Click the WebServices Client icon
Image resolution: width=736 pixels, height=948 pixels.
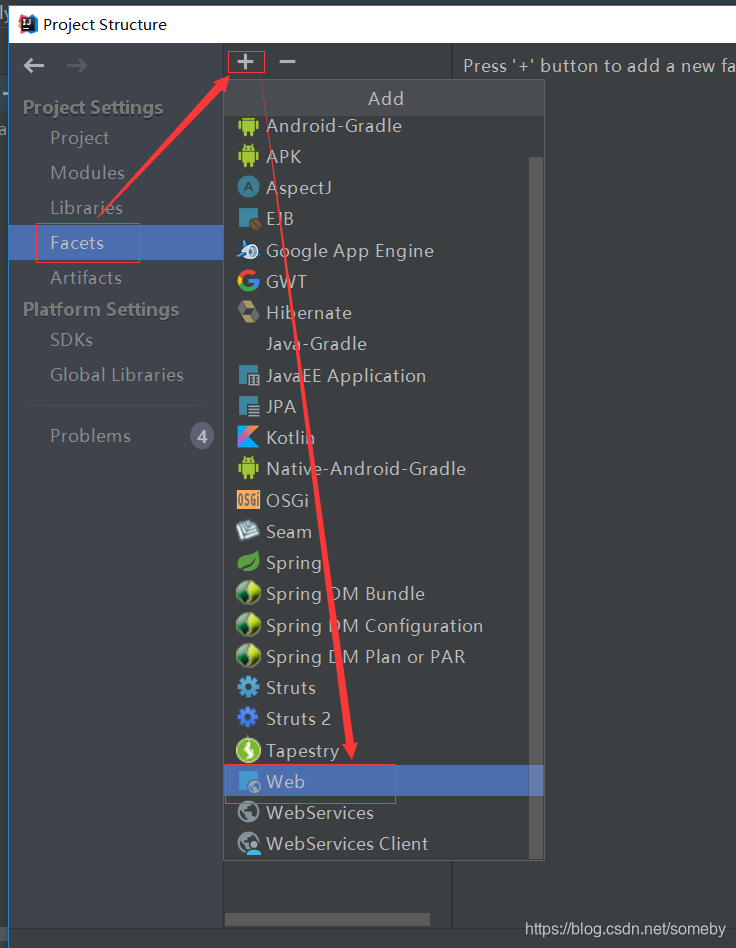[249, 843]
